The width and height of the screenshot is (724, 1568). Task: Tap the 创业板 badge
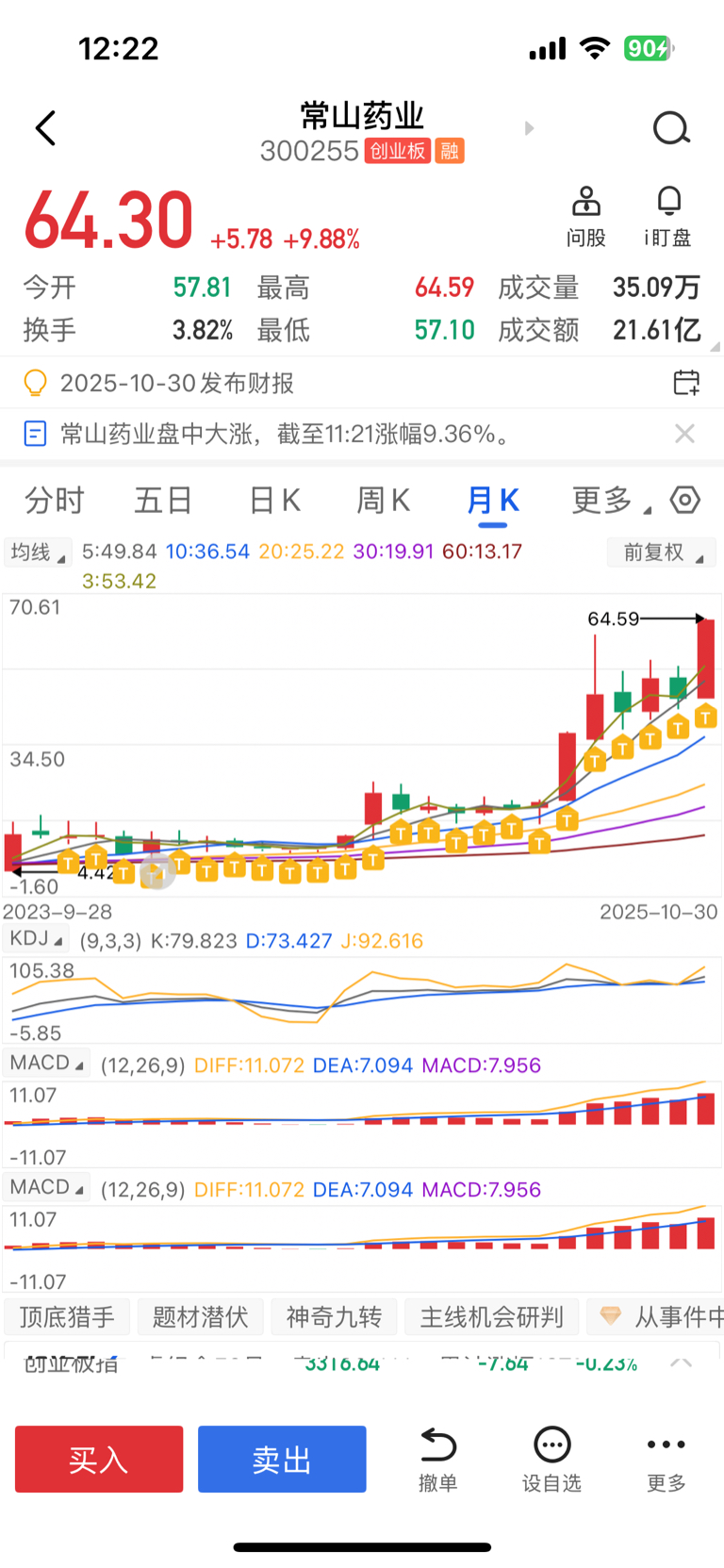coord(398,151)
